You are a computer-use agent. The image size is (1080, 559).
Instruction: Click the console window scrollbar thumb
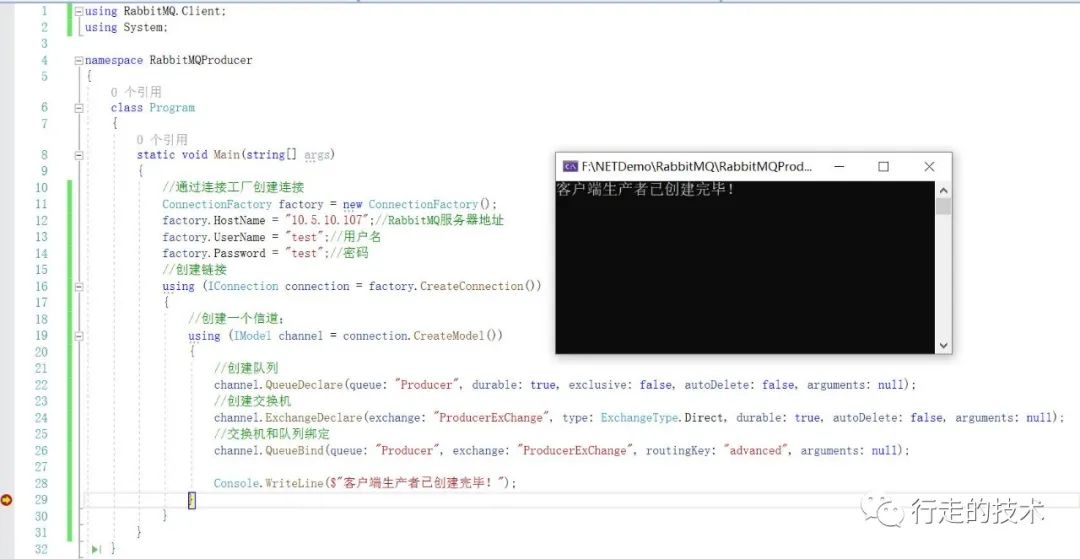click(x=943, y=206)
